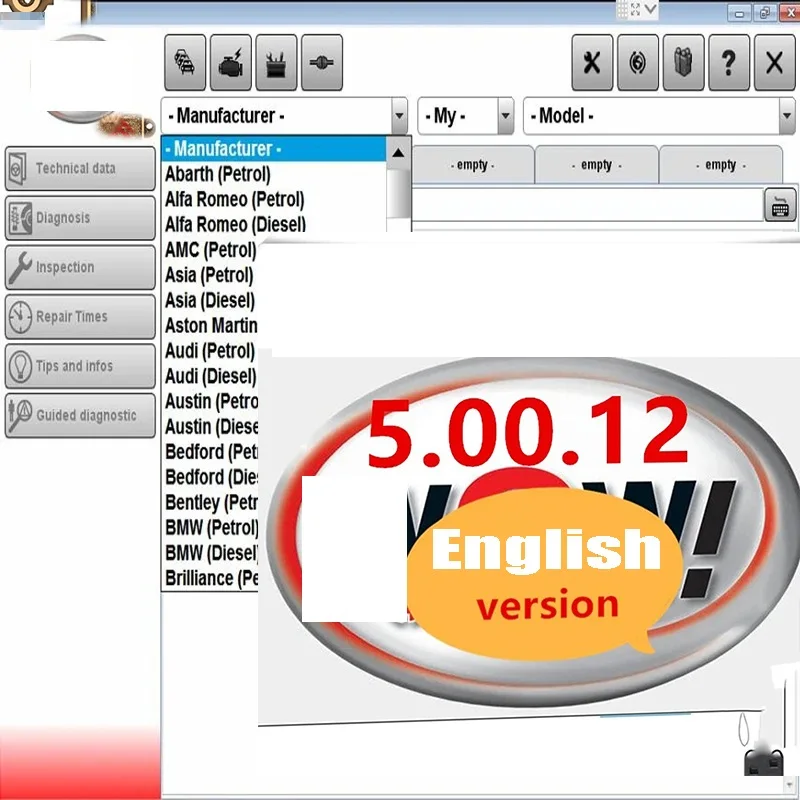Viewport: 800px width, 800px height.
Task: Open the Technical data section
Action: [x=80, y=168]
